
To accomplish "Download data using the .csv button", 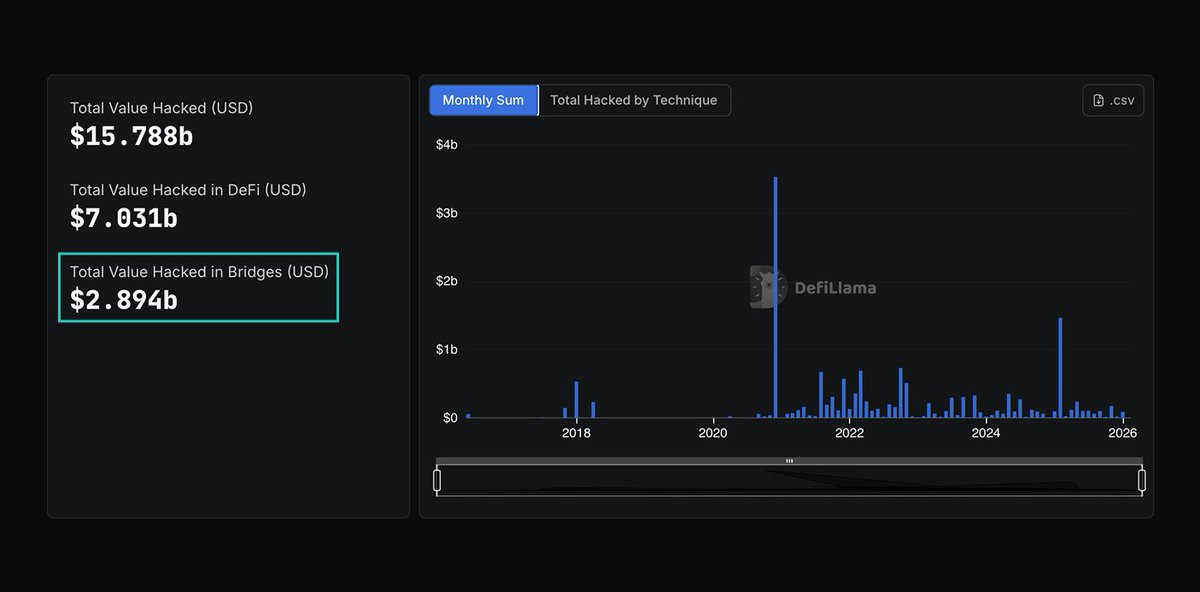I will tap(1113, 100).
